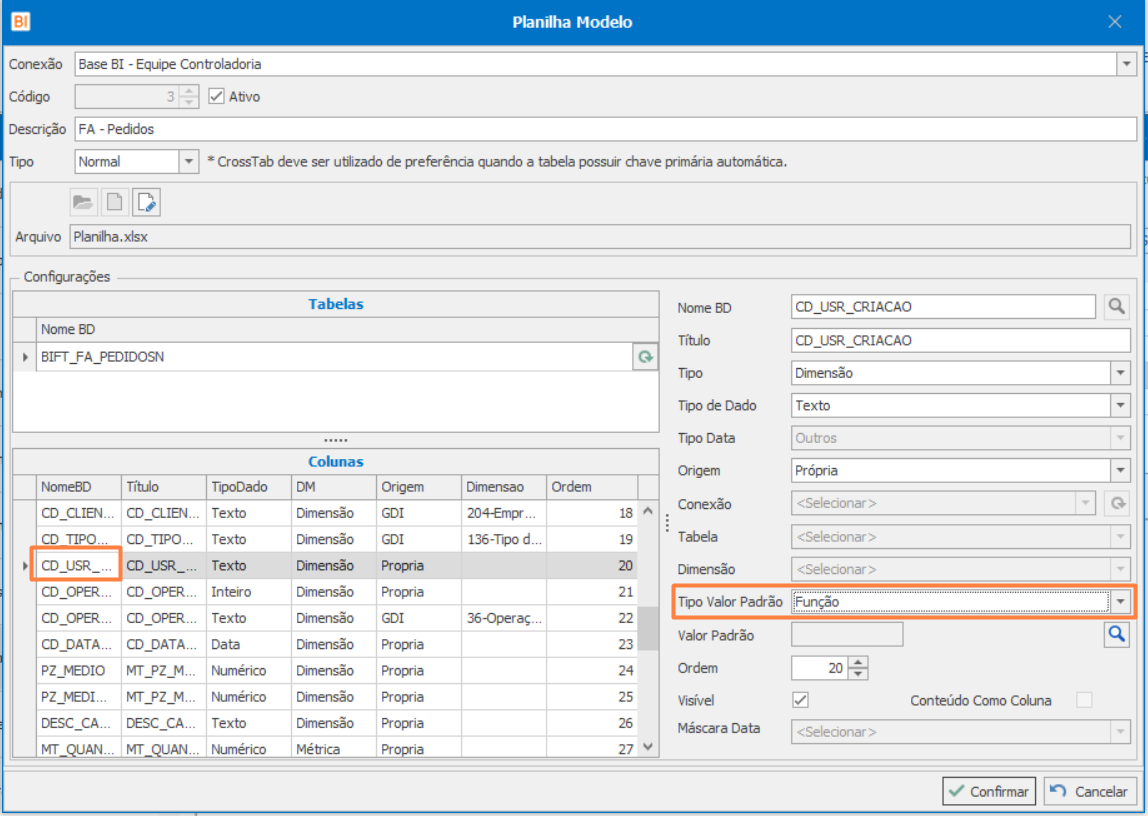The height and width of the screenshot is (816, 1148).
Task: Uncheck the Ativo checkbox
Action: [216, 97]
